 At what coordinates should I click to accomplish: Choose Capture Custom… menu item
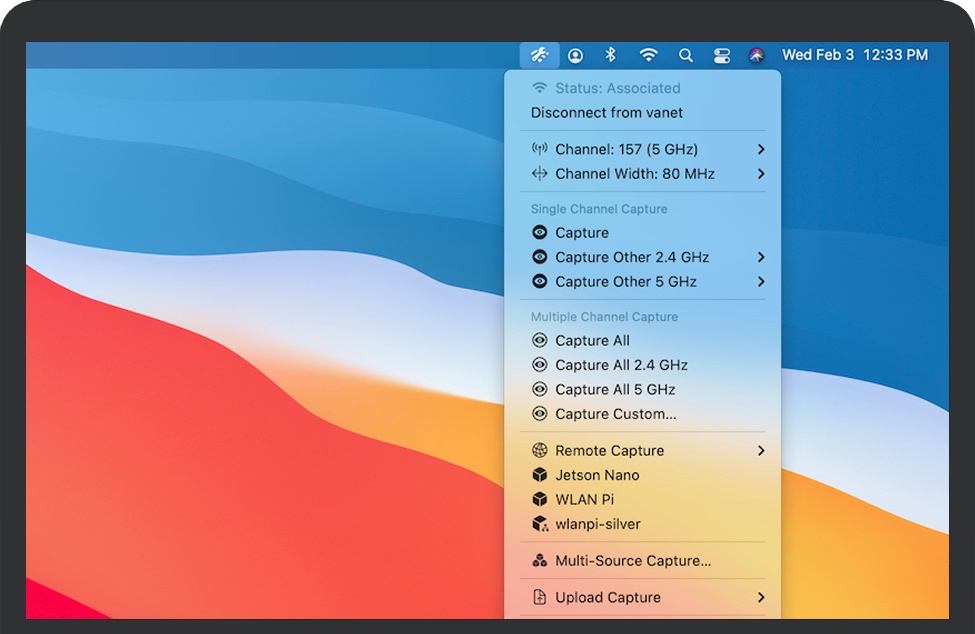click(615, 414)
